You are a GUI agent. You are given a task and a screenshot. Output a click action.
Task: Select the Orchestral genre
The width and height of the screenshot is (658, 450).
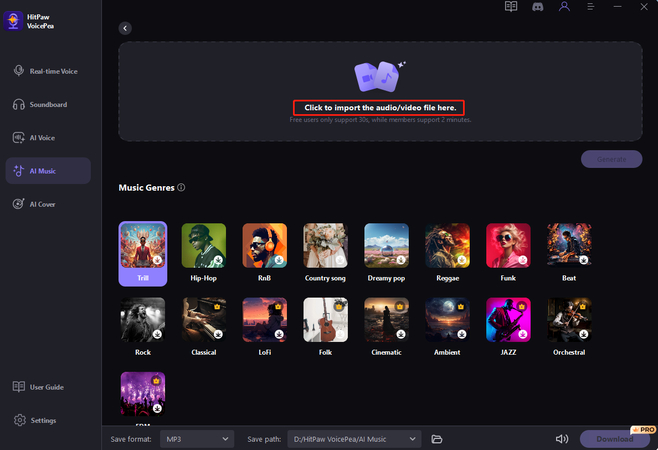[569, 327]
